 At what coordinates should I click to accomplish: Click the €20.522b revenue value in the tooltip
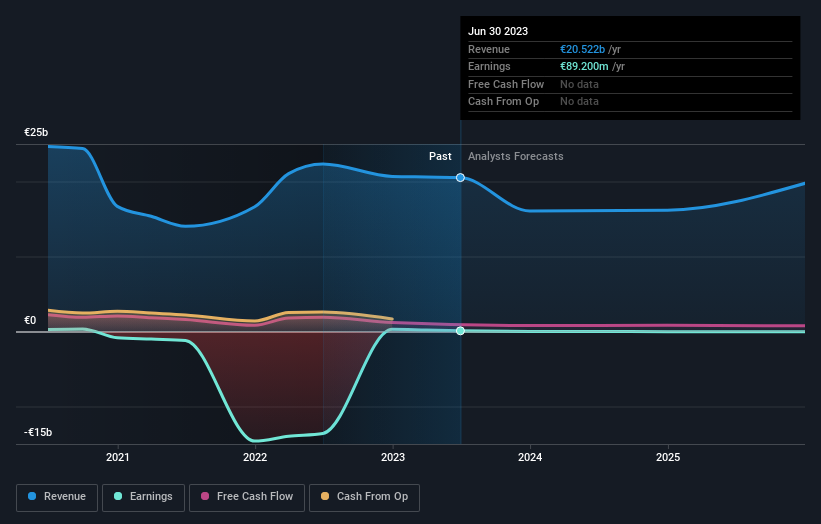tap(582, 49)
